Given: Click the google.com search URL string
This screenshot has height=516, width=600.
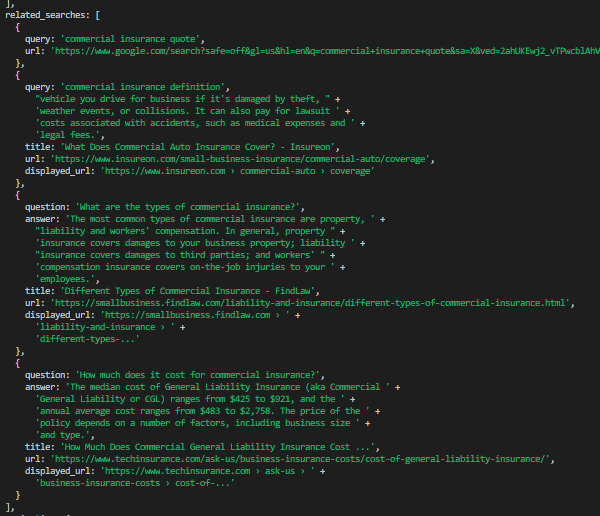Looking at the screenshot, I should [325, 51].
